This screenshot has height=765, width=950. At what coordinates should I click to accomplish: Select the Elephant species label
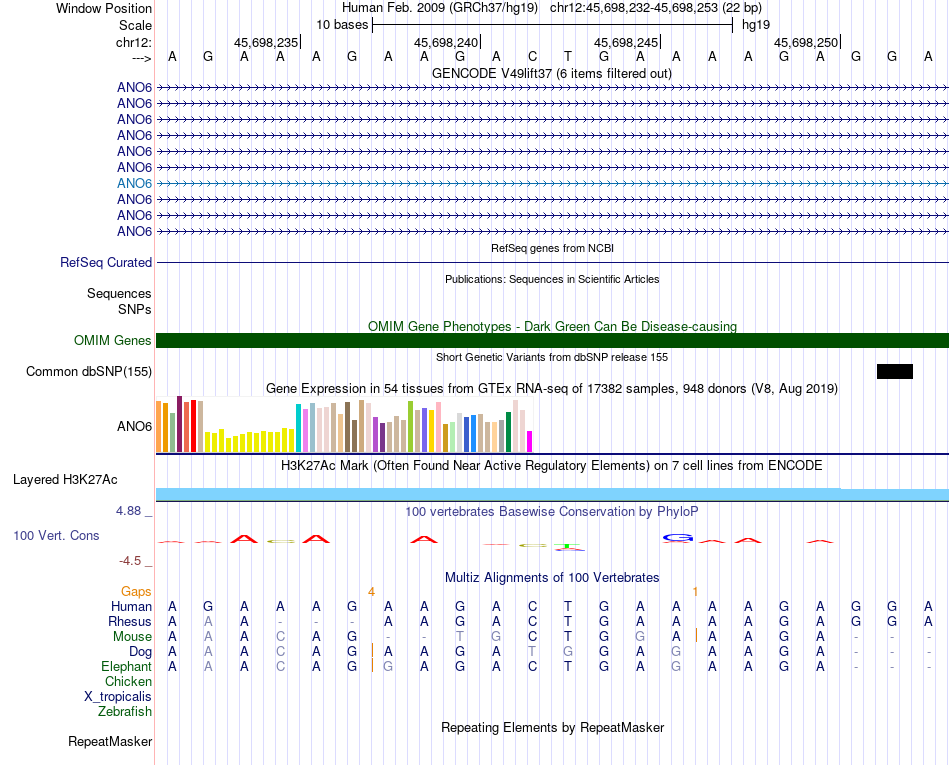coord(127,667)
